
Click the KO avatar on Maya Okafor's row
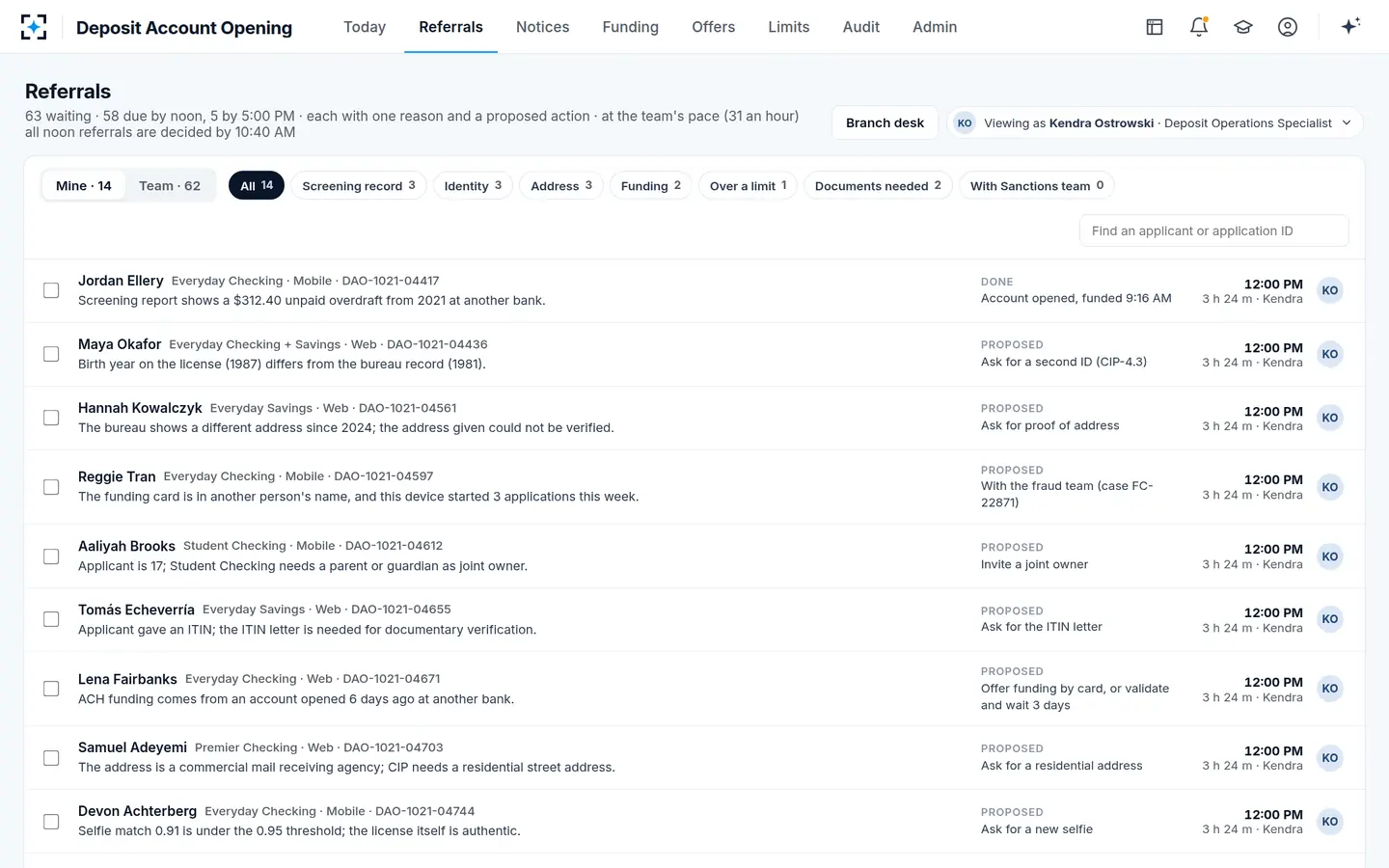1330,354
